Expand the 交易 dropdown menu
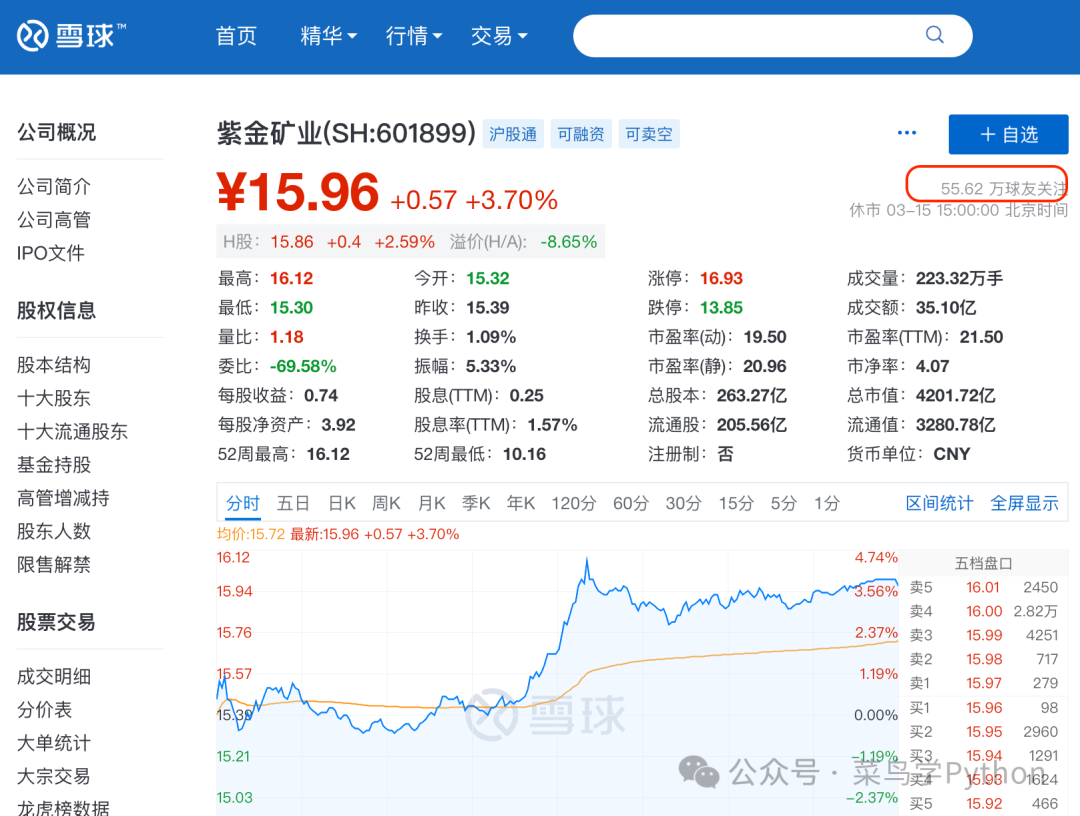The width and height of the screenshot is (1080, 816). tap(499, 36)
